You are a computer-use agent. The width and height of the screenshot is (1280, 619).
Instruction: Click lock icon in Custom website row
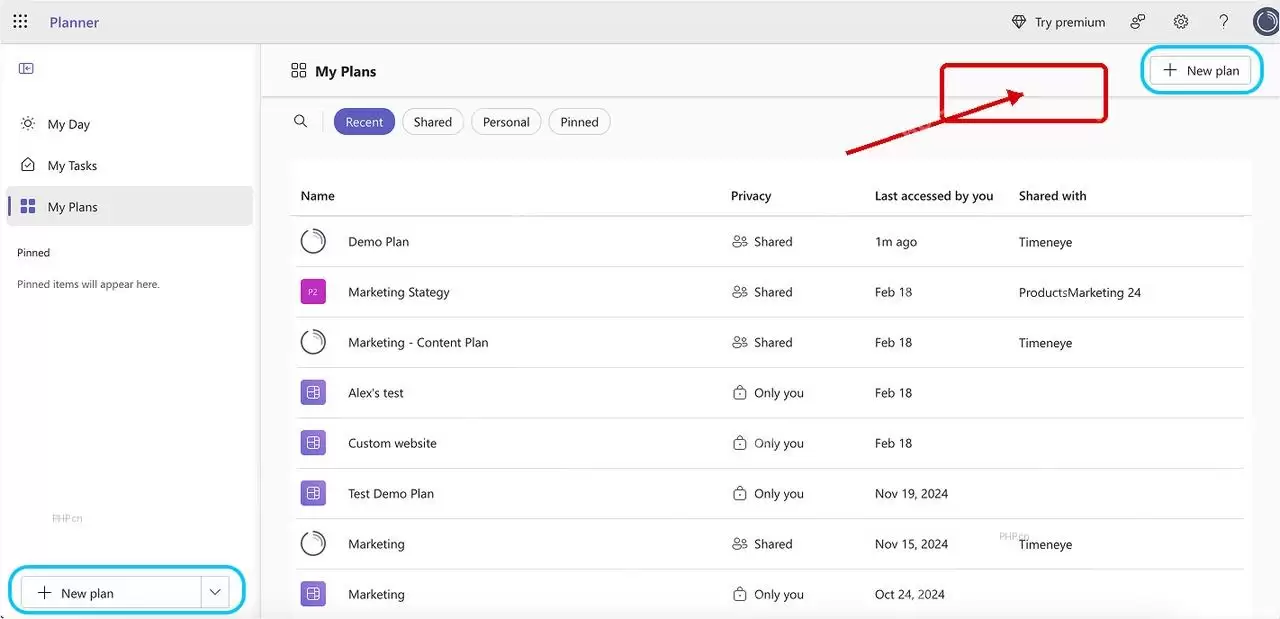(740, 443)
